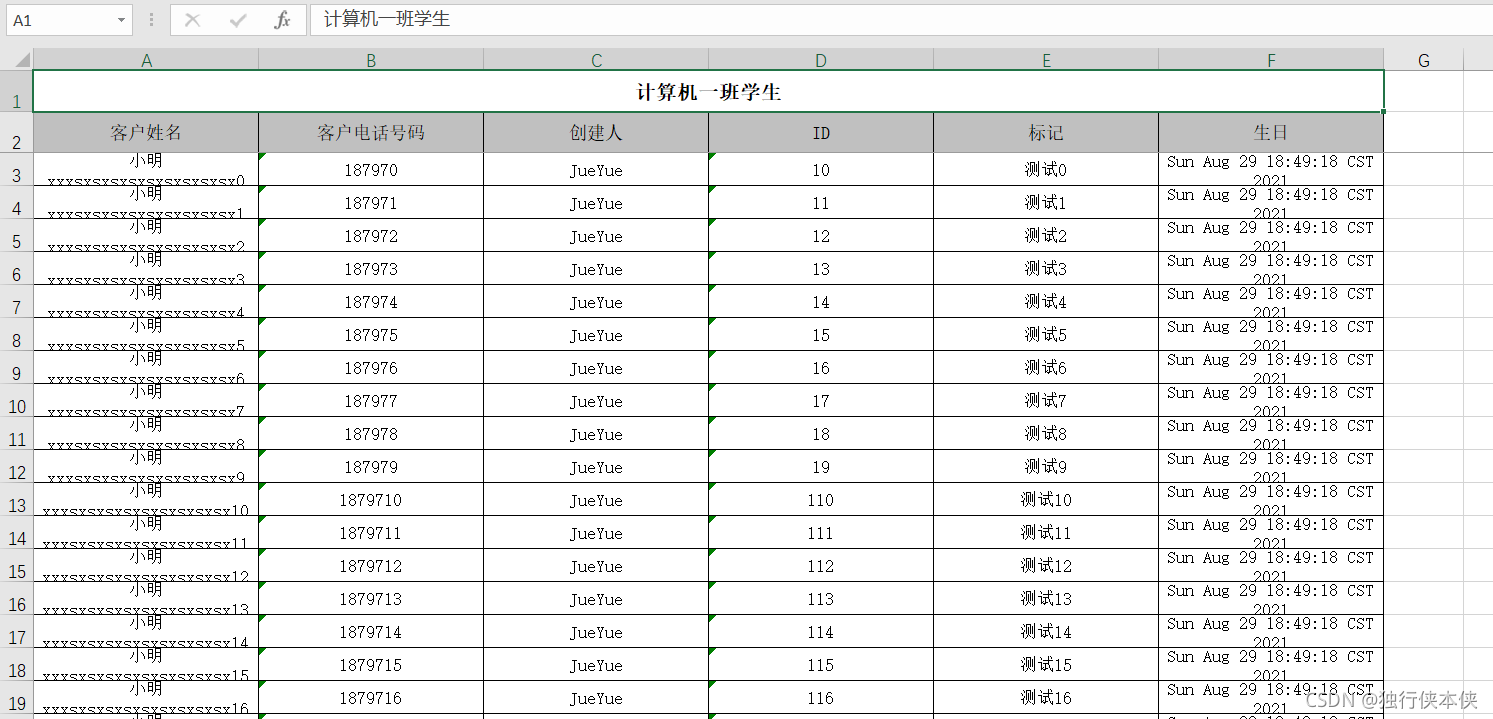This screenshot has width=1493, height=719.
Task: Click the 客户姓名 header cell
Action: pyautogui.click(x=146, y=133)
